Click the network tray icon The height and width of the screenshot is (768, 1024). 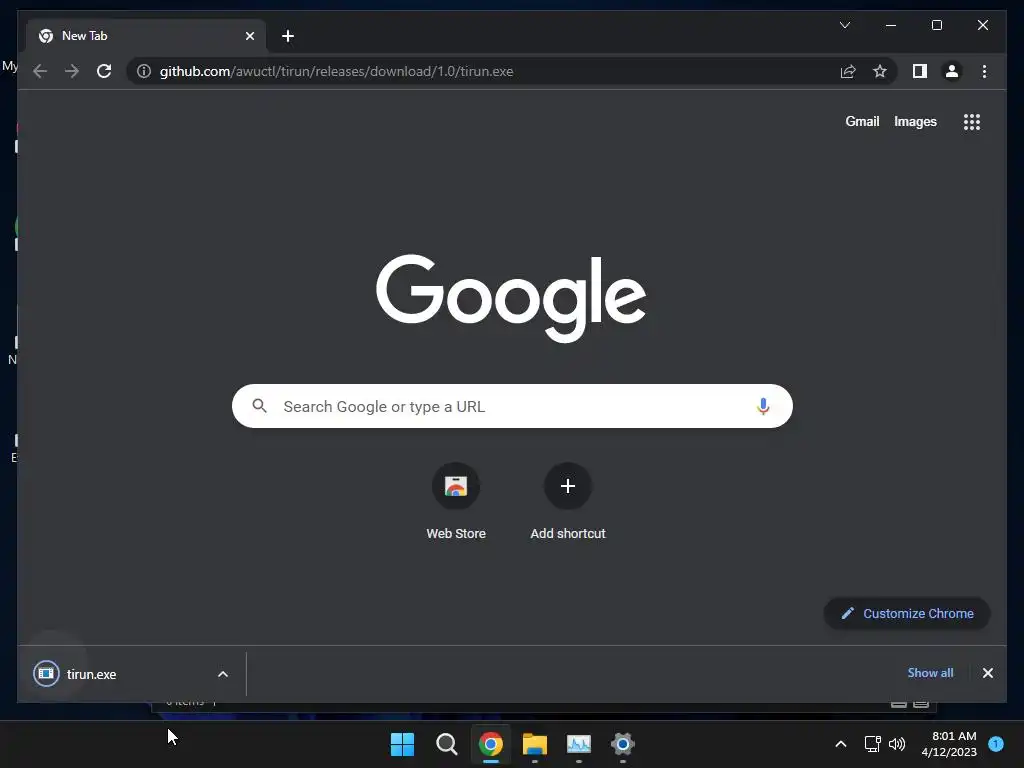872,744
